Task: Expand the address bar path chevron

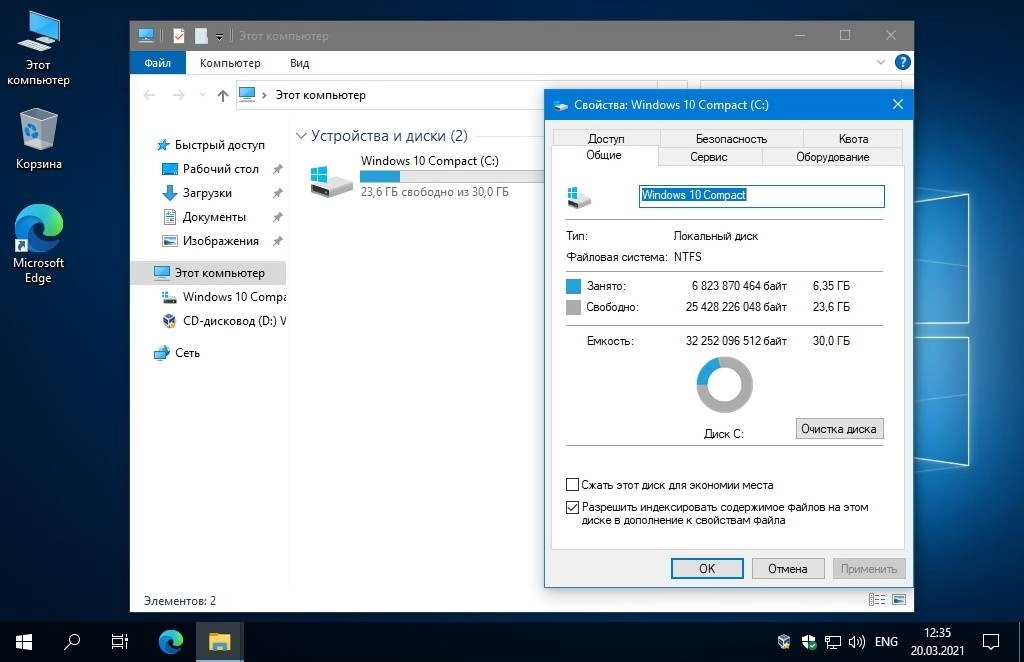Action: tap(264, 95)
